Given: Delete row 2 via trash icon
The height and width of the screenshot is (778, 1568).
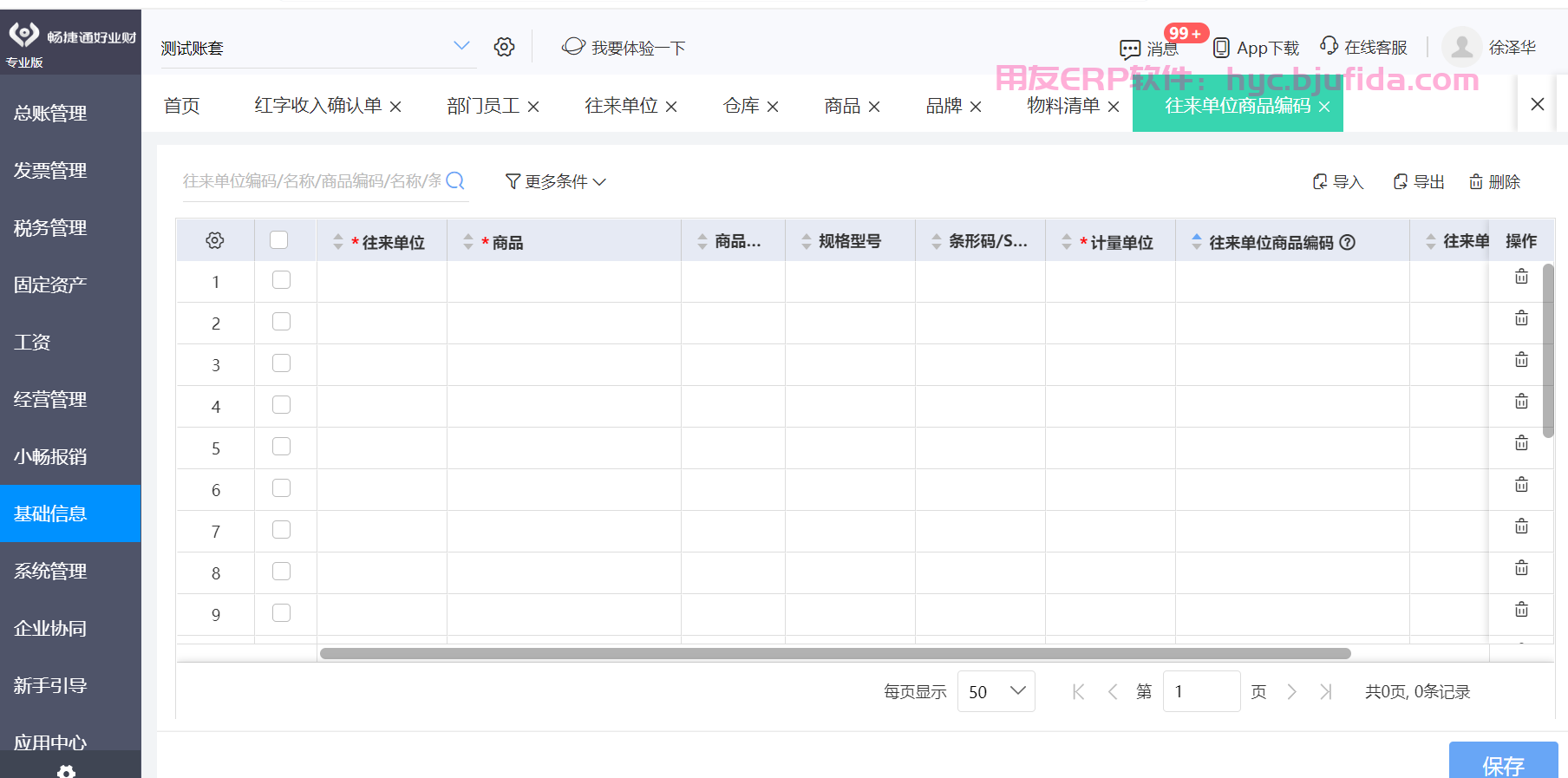Looking at the screenshot, I should pyautogui.click(x=1521, y=318).
